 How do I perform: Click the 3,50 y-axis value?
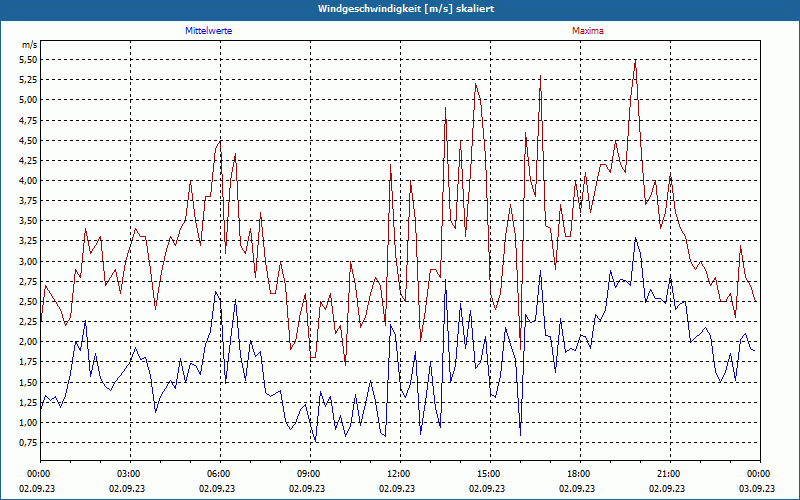[x=30, y=221]
